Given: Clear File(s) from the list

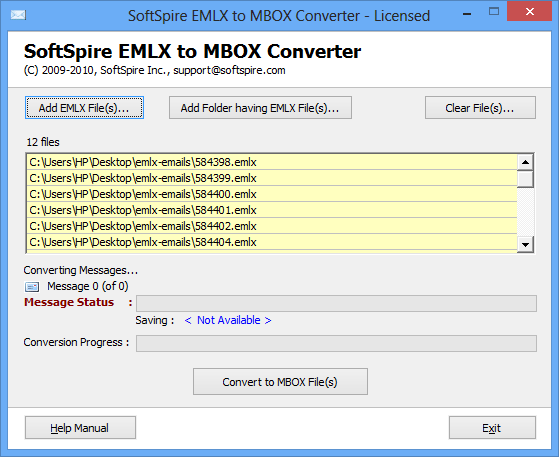Looking at the screenshot, I should (480, 108).
